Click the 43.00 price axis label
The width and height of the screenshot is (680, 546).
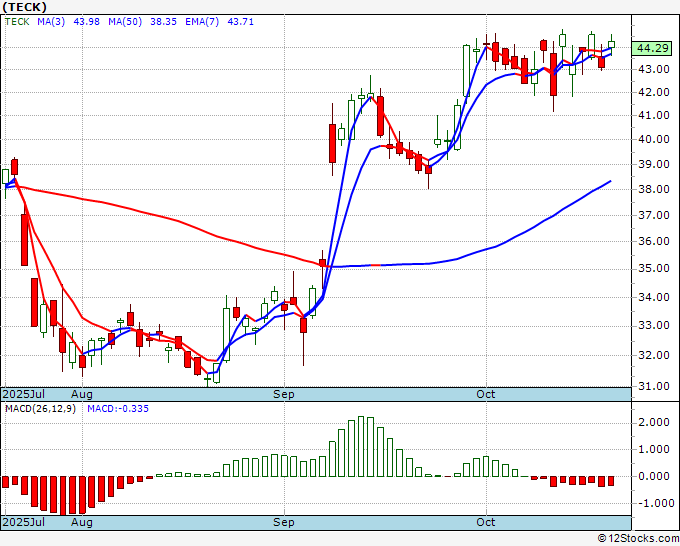tap(654, 69)
